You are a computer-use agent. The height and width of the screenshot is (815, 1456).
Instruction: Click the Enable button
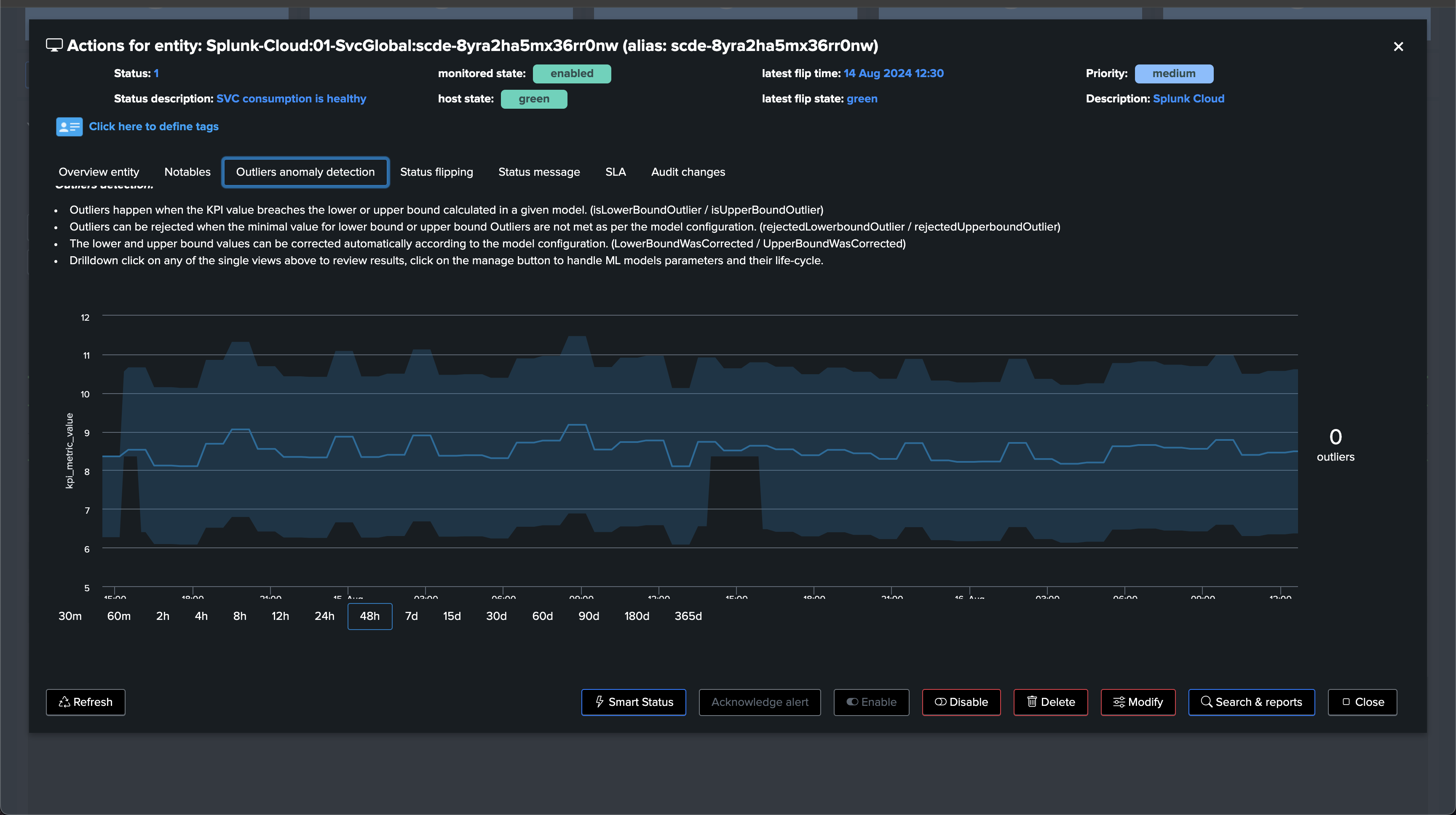[x=871, y=702]
